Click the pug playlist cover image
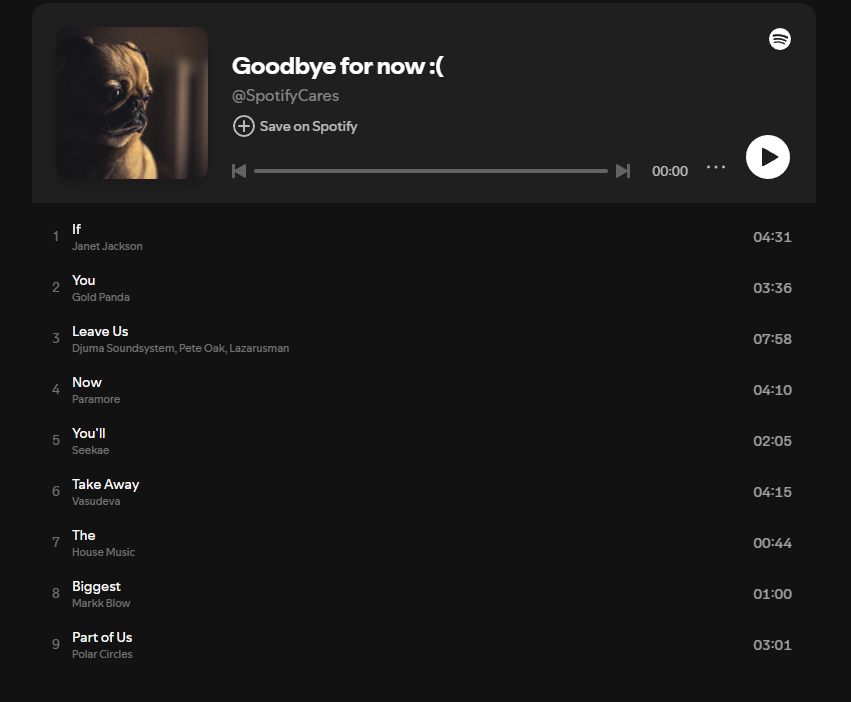The width and height of the screenshot is (851, 702). pos(132,103)
